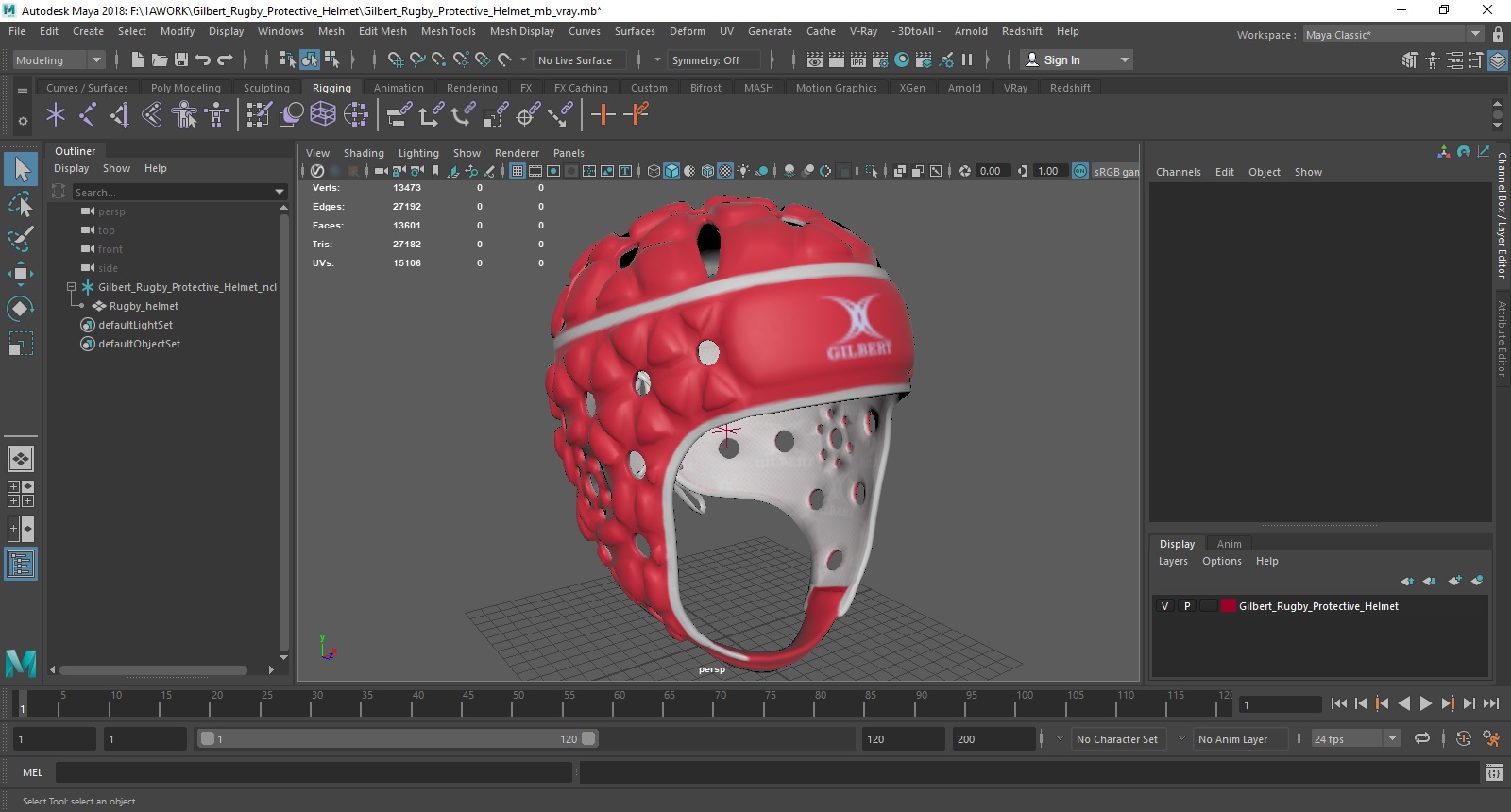Open the viewport Shading menu

[x=364, y=153]
